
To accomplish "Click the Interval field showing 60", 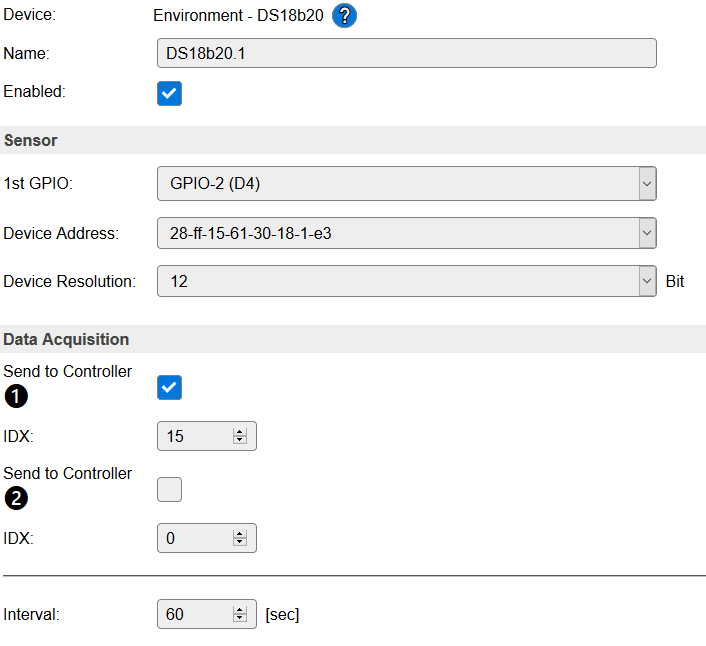I will tap(194, 614).
